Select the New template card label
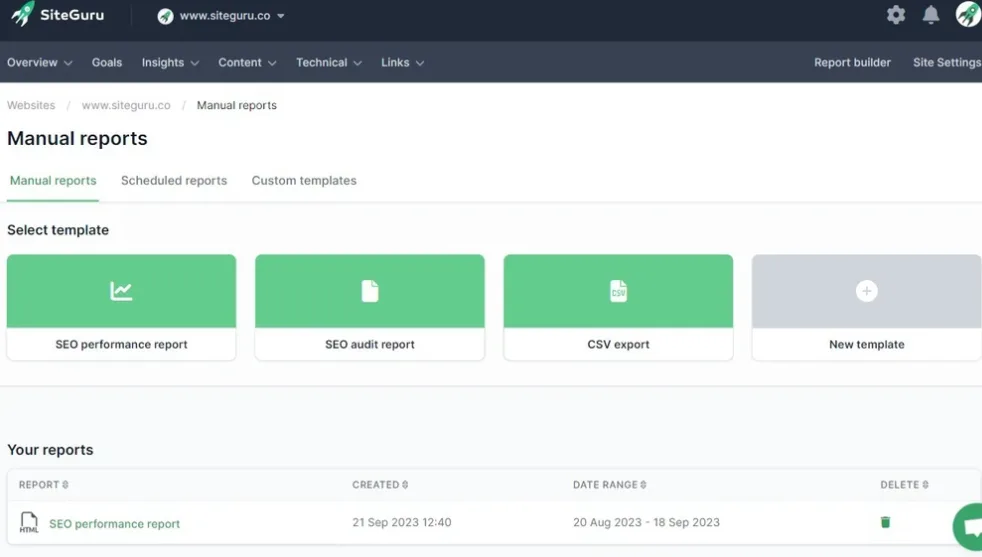The width and height of the screenshot is (982, 557). click(867, 344)
